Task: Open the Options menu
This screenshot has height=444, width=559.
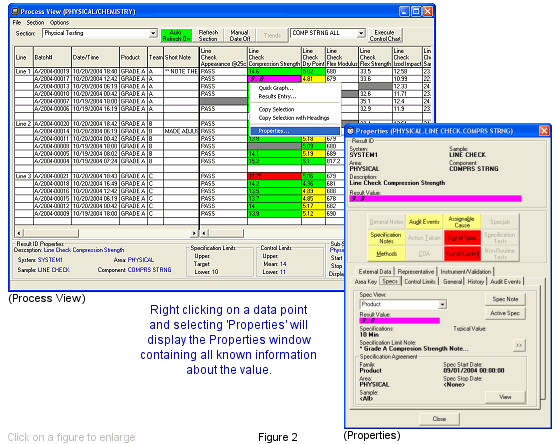Action: click(60, 22)
